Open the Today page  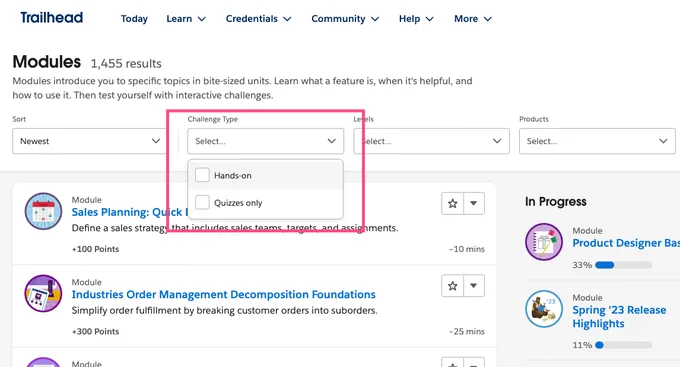point(134,19)
